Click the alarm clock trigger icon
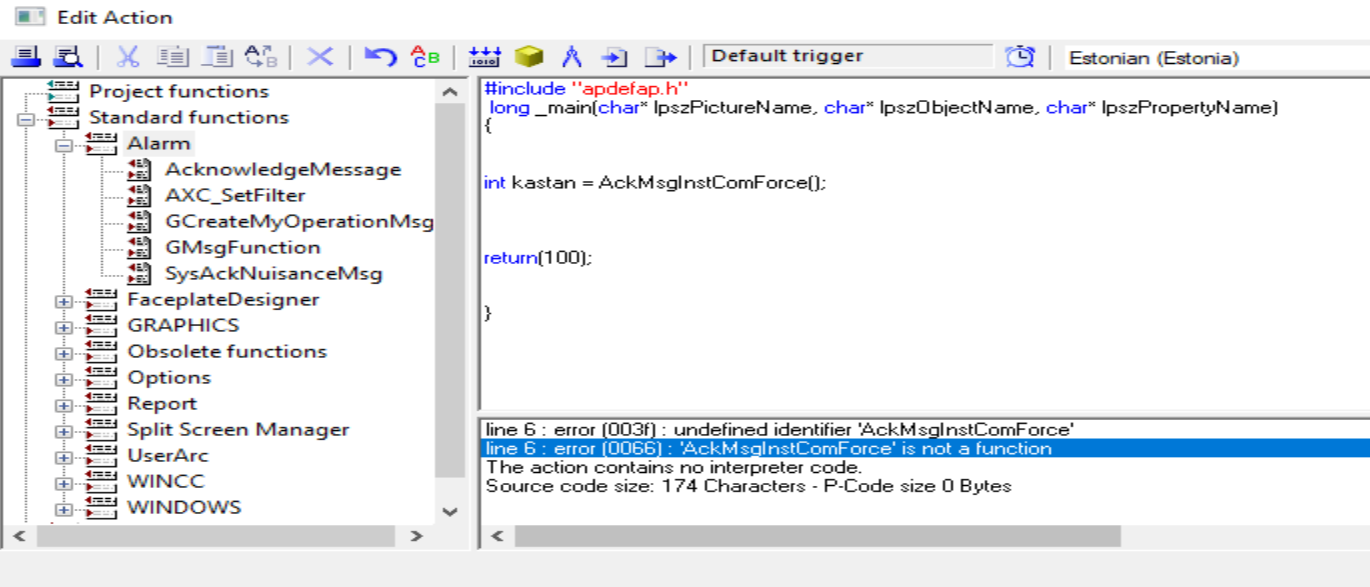The width and height of the screenshot is (1370, 587). (1020, 57)
